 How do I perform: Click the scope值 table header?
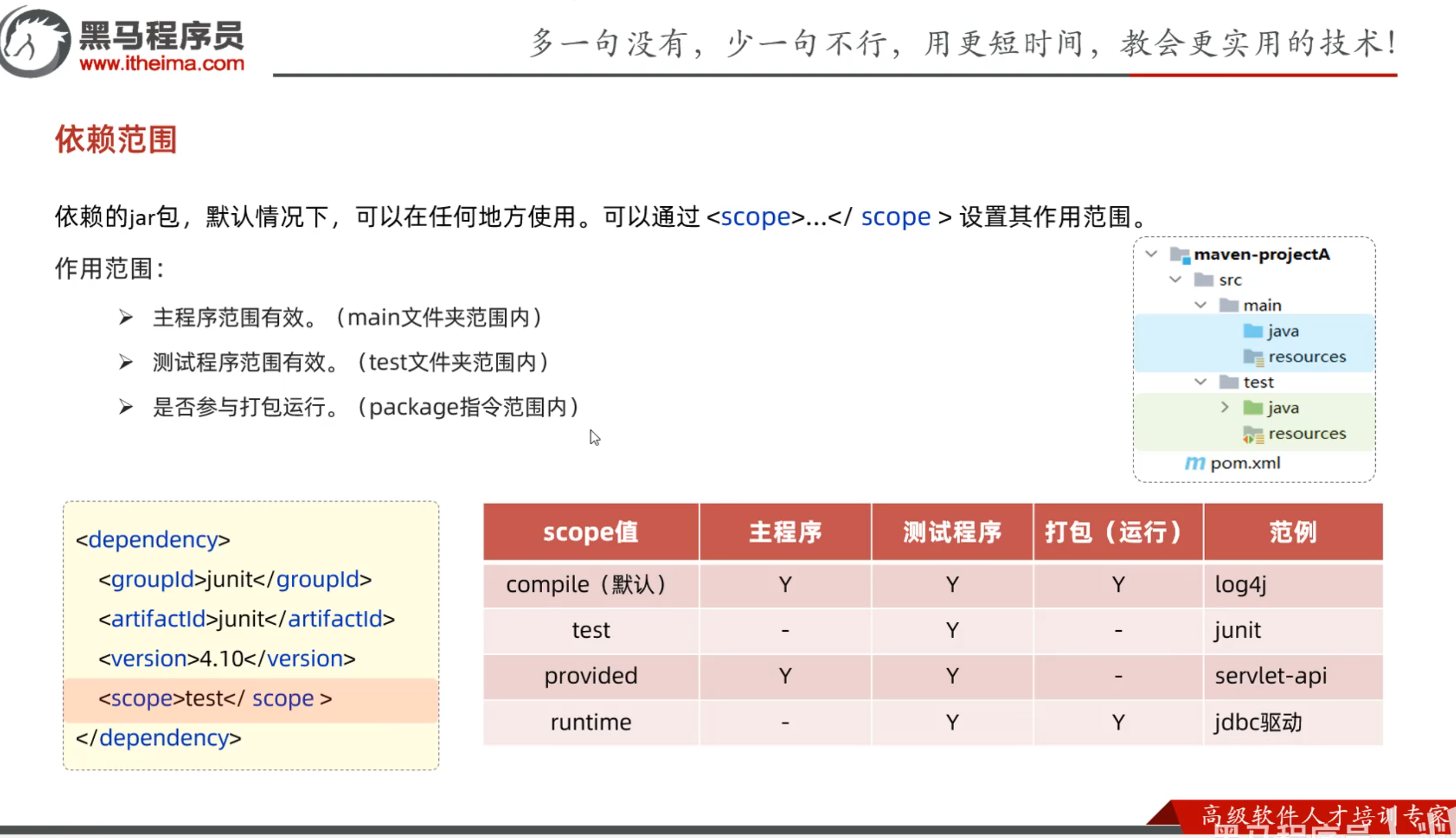pyautogui.click(x=591, y=531)
